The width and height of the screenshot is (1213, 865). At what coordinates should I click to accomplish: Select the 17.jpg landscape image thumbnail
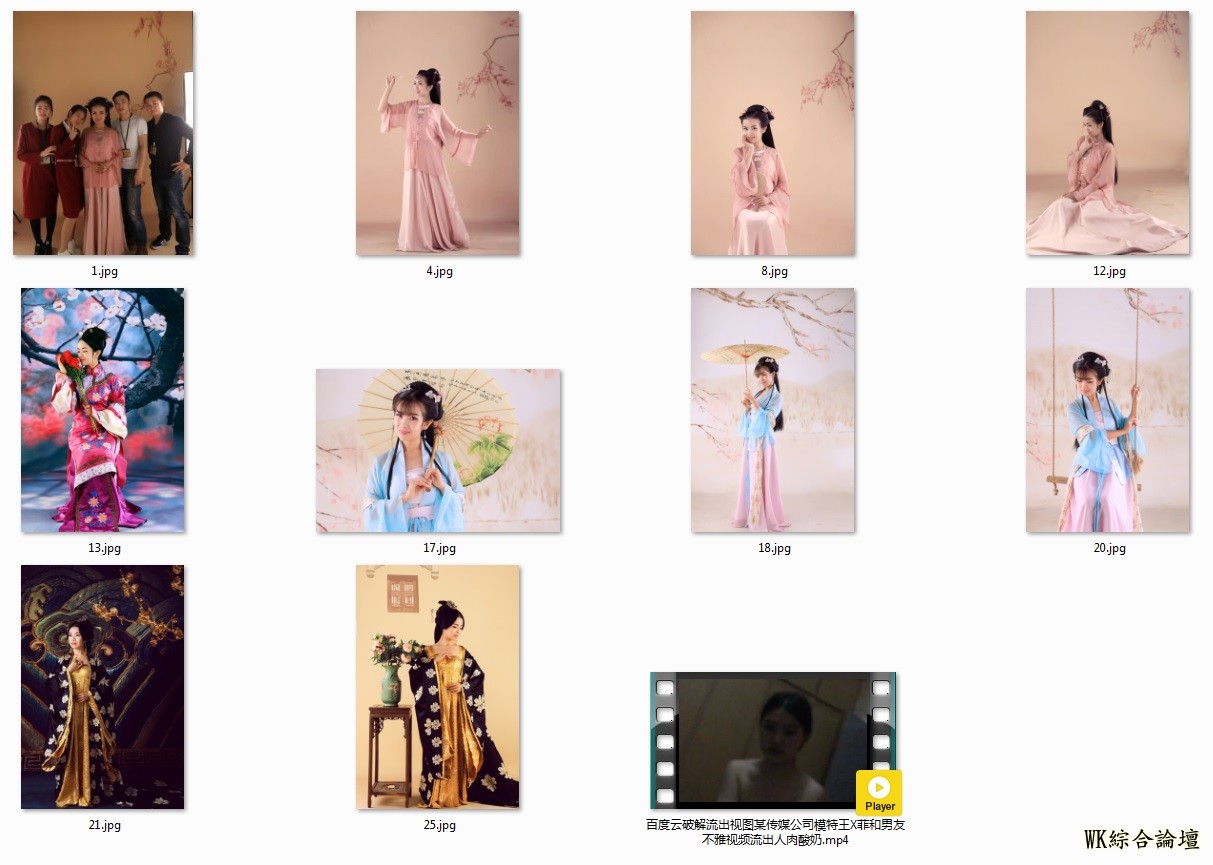click(x=438, y=451)
